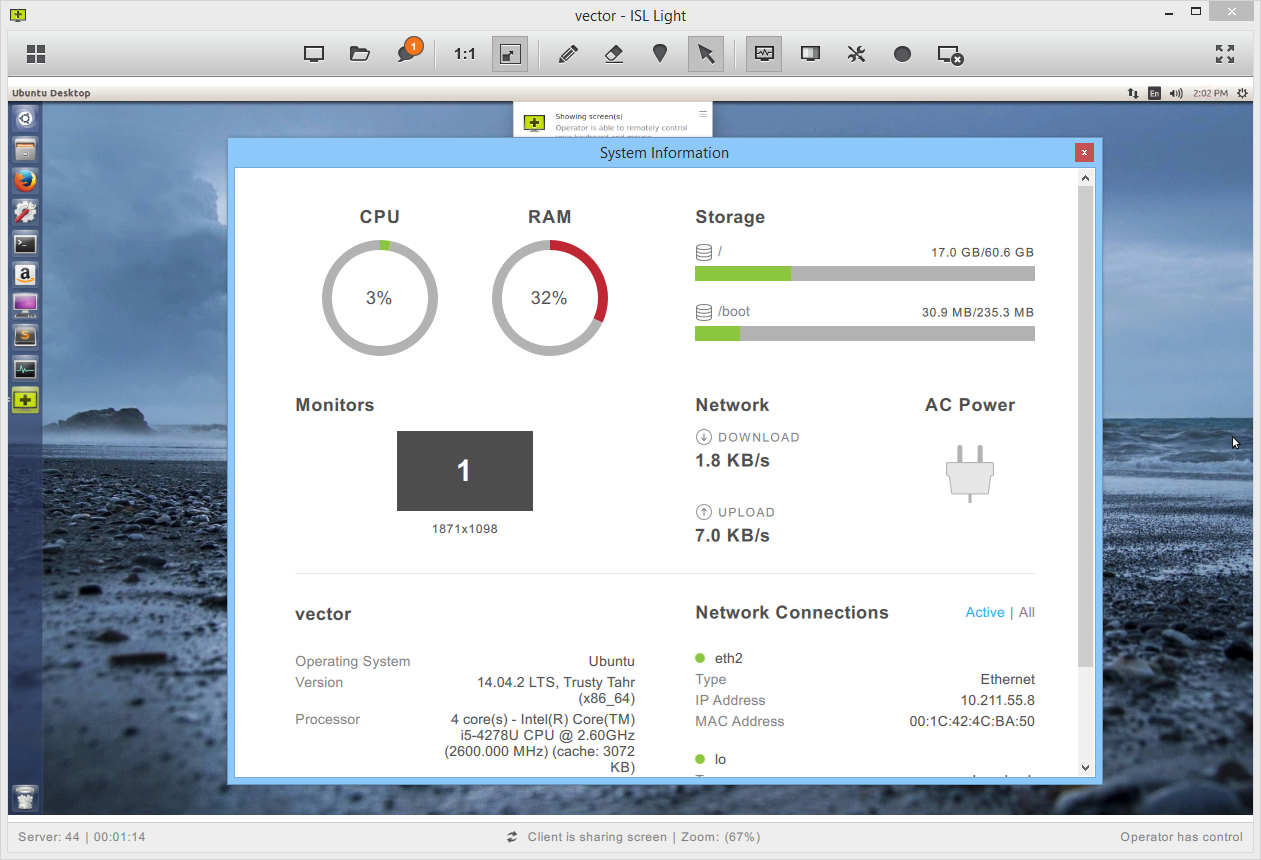
Task: Click the vector computer name heading
Action: (323, 614)
